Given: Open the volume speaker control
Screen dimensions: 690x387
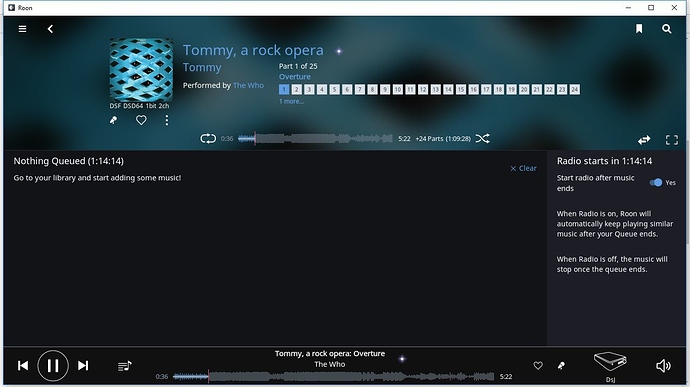Looking at the screenshot, I should [x=663, y=366].
